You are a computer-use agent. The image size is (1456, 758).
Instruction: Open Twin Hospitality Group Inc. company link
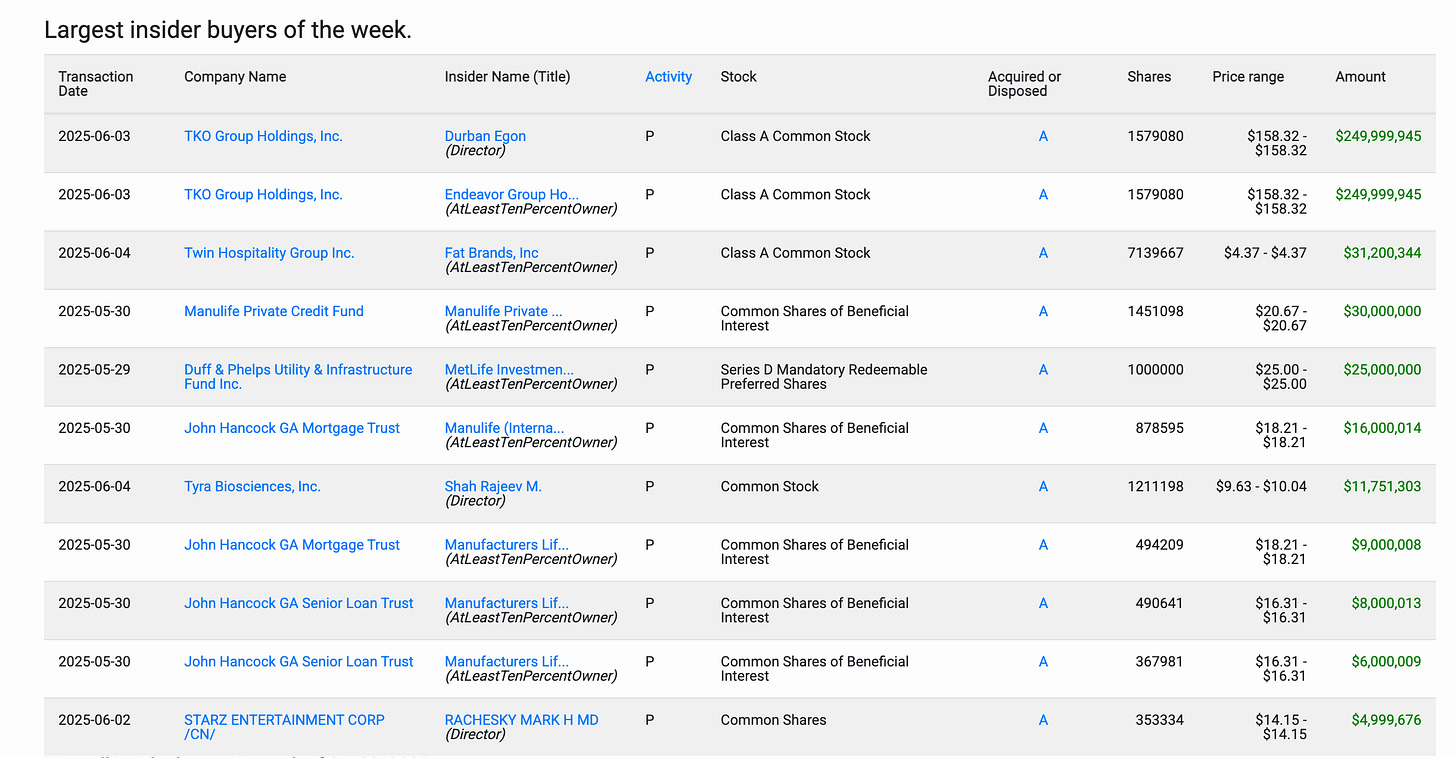tap(269, 253)
